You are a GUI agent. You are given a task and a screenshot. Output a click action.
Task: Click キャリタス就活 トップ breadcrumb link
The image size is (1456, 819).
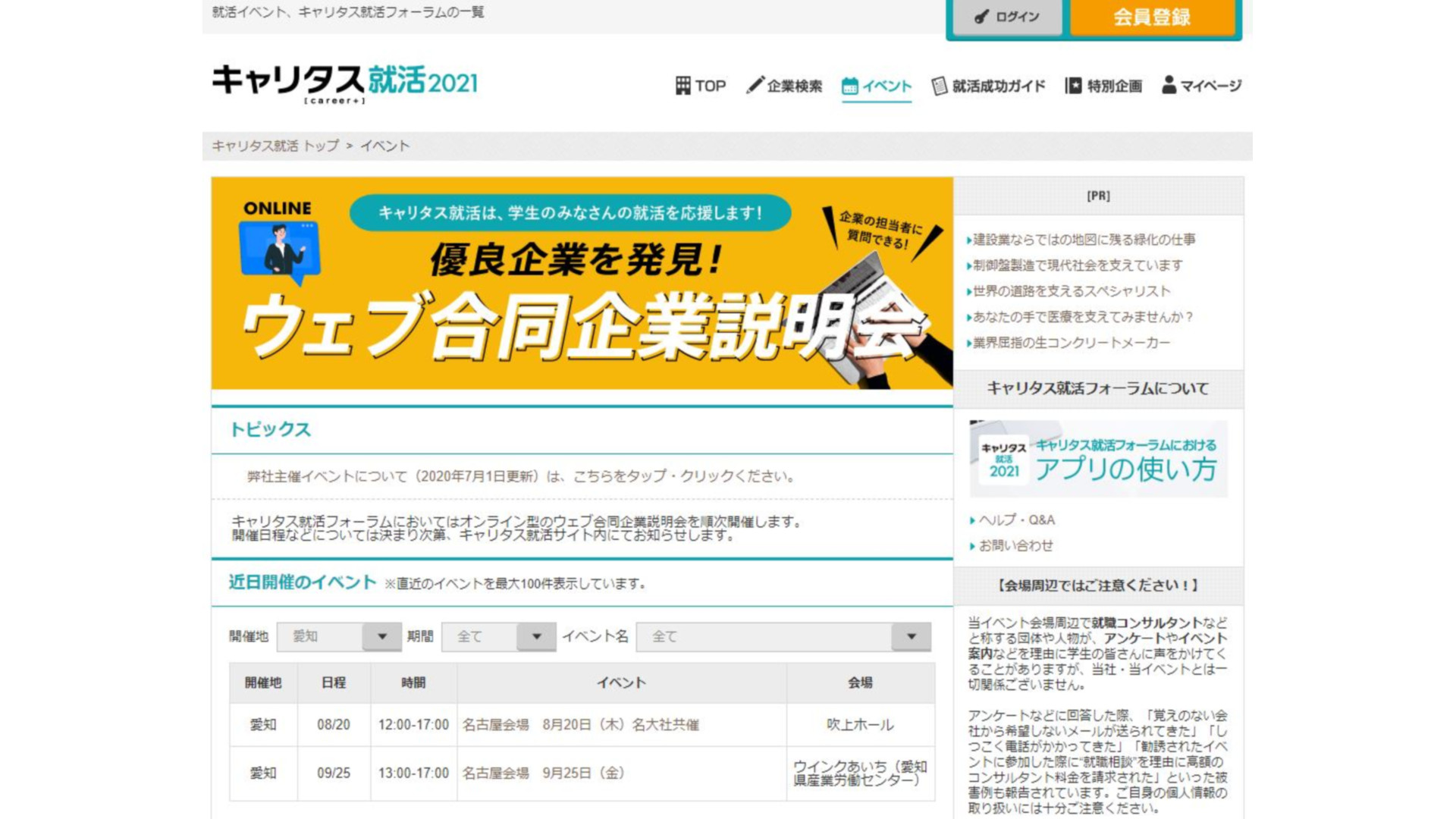(x=275, y=146)
